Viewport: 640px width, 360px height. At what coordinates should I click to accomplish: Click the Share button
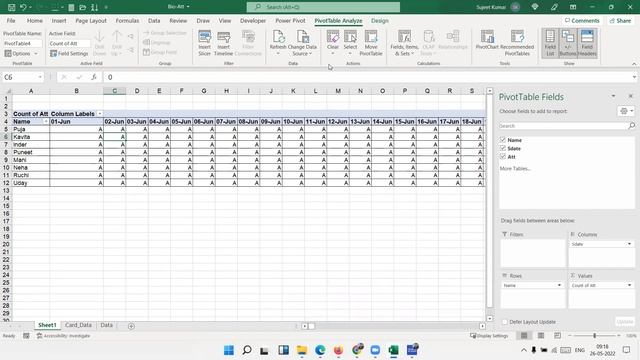tap(620, 20)
